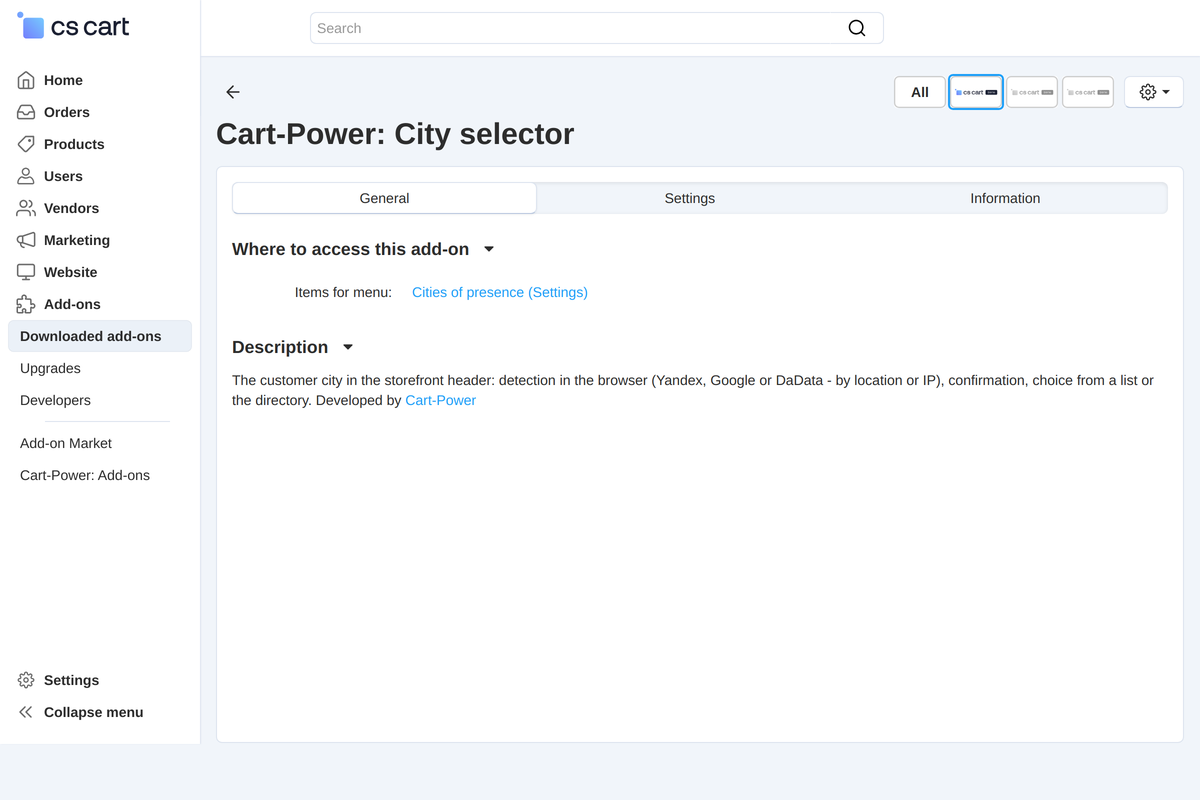Switch to the Settings tab
This screenshot has height=800, width=1200.
[690, 198]
